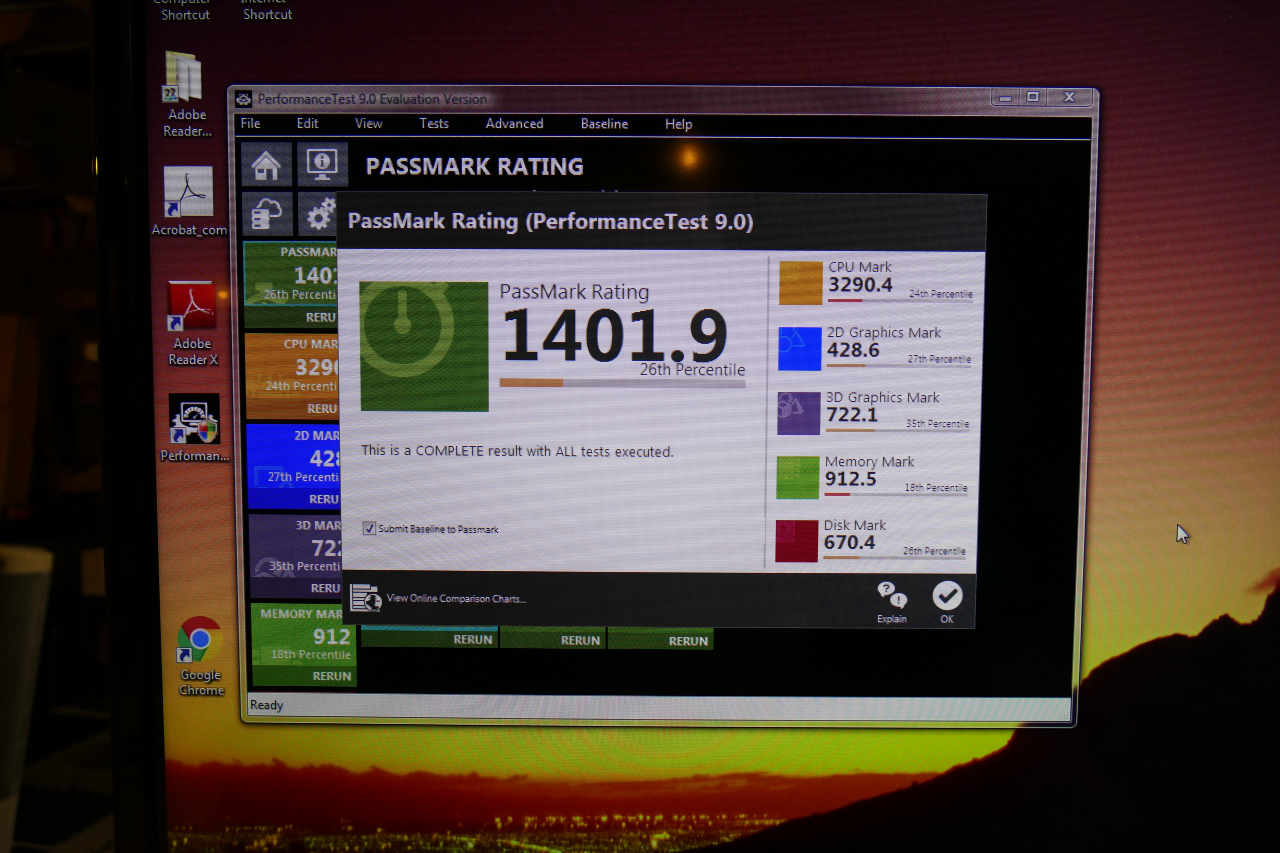Open the Edit menu

tap(307, 124)
